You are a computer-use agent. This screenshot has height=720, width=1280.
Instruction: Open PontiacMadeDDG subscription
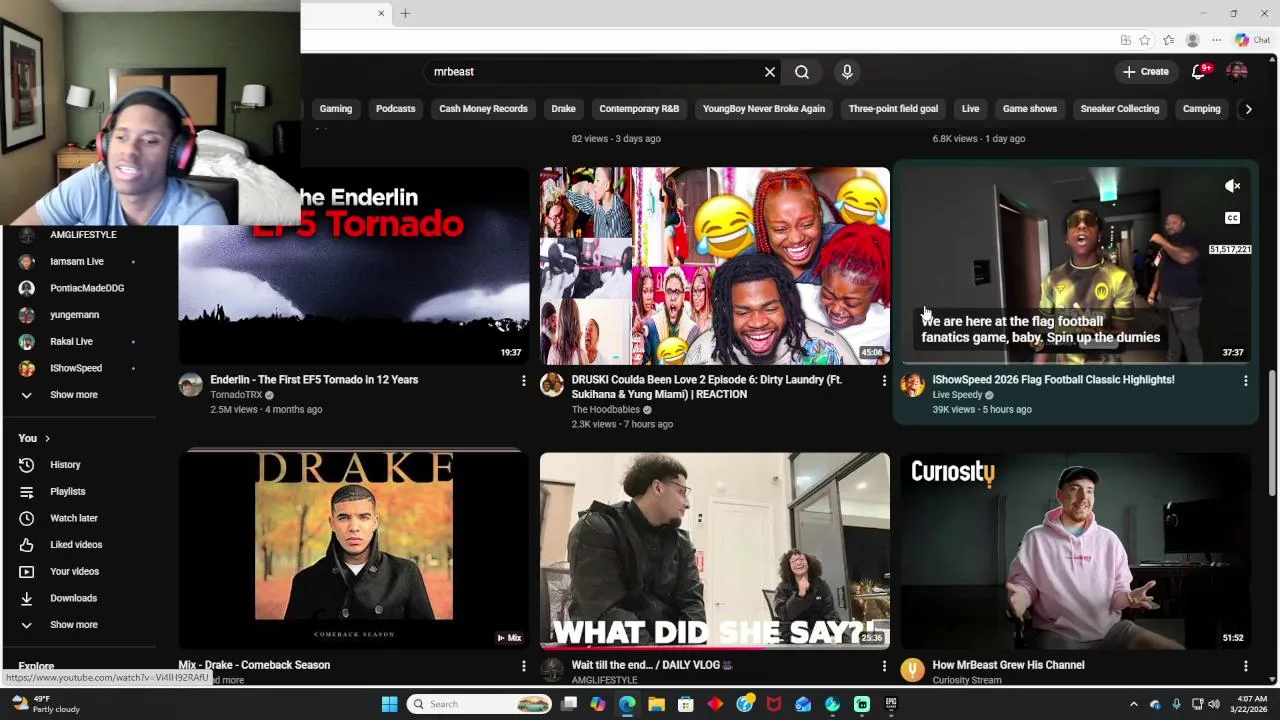point(88,289)
